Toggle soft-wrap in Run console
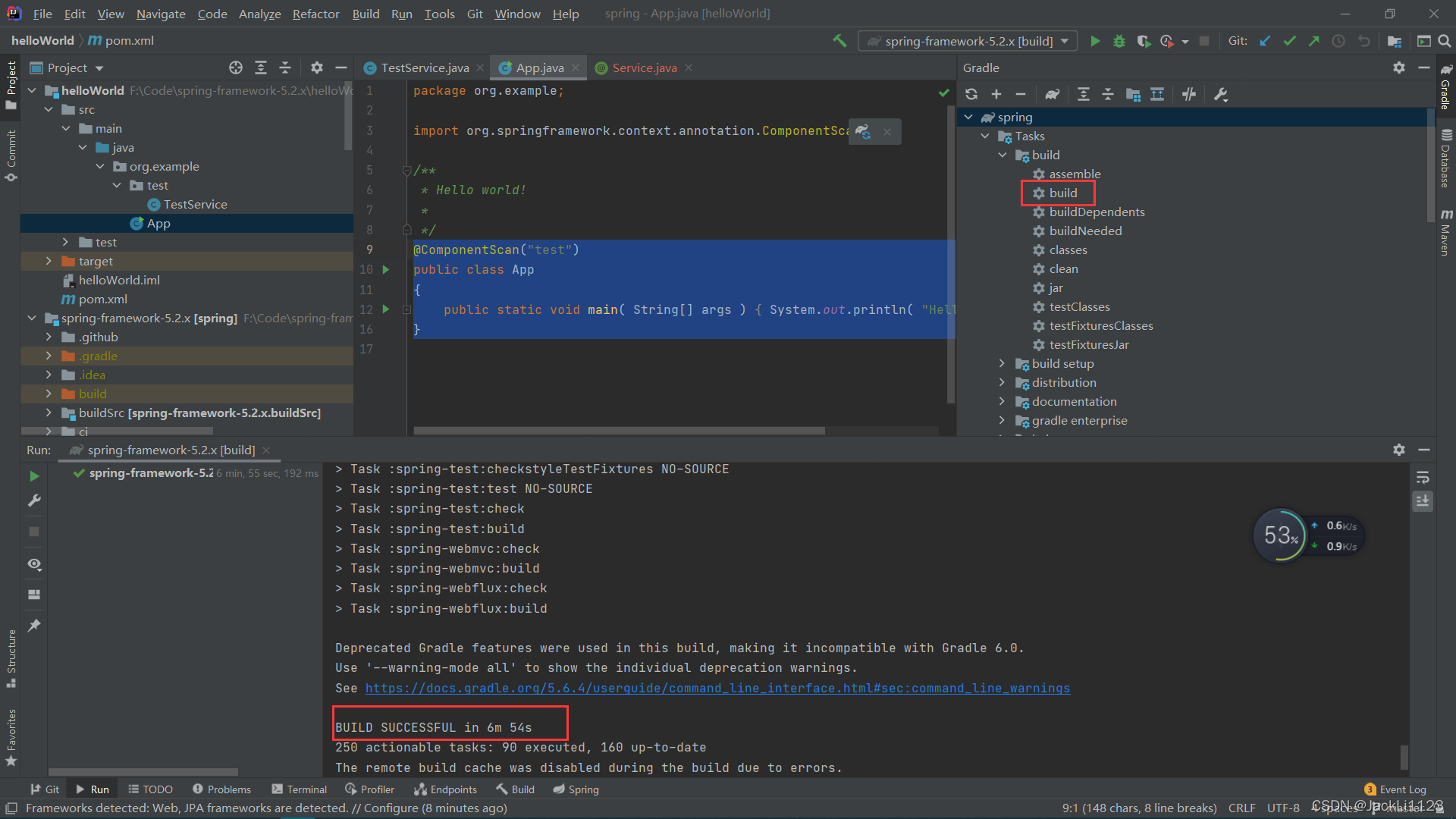1456x819 pixels. click(x=1423, y=478)
